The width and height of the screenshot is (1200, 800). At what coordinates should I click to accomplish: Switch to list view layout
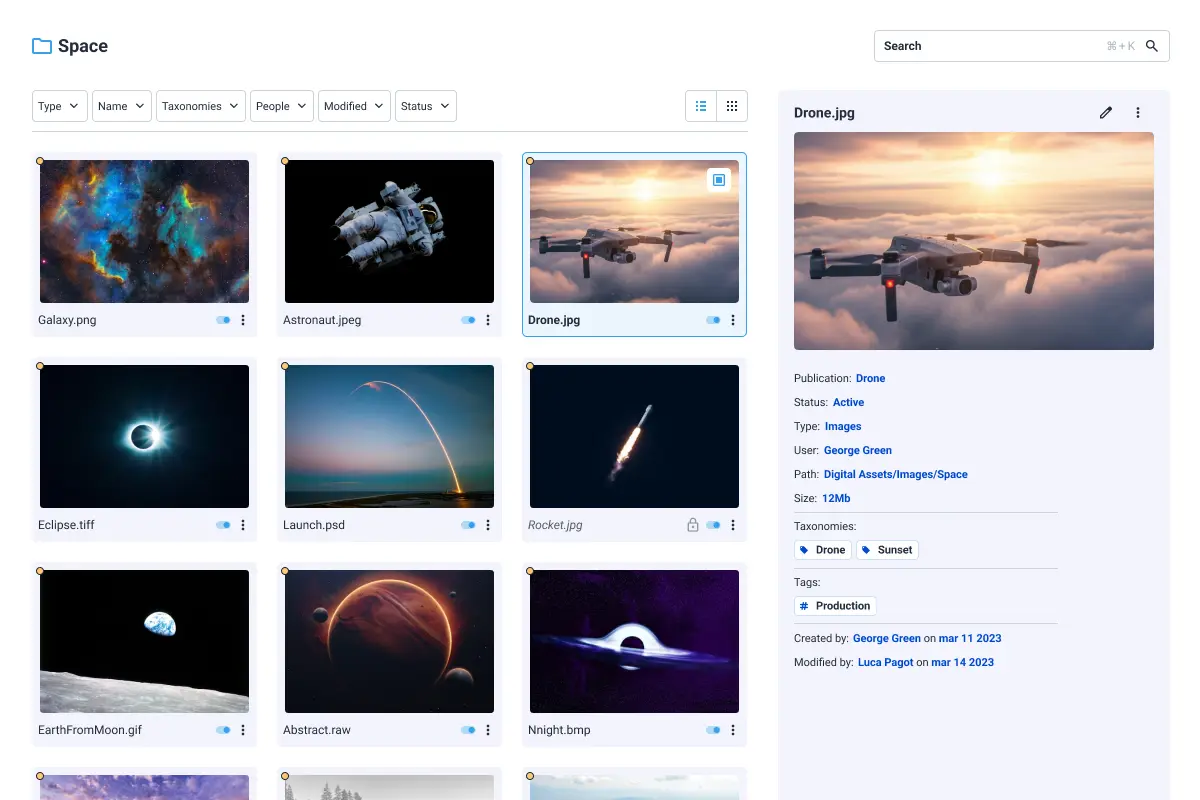[701, 106]
